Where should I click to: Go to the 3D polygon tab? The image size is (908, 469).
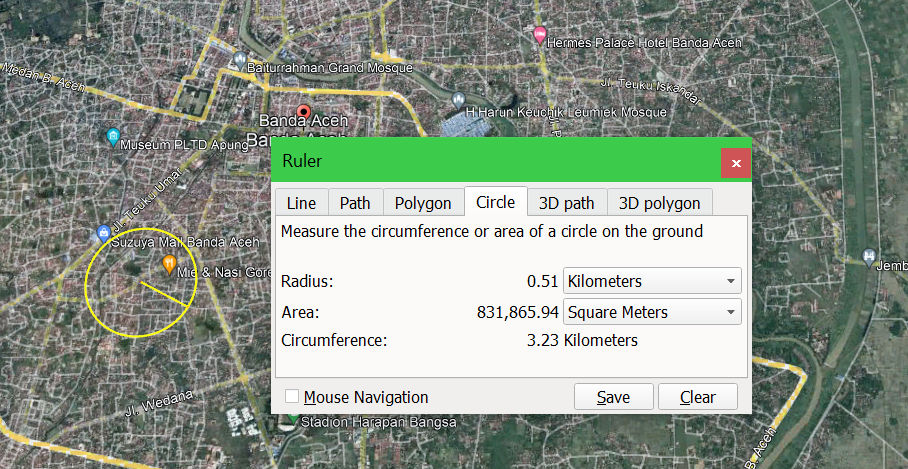pos(659,203)
